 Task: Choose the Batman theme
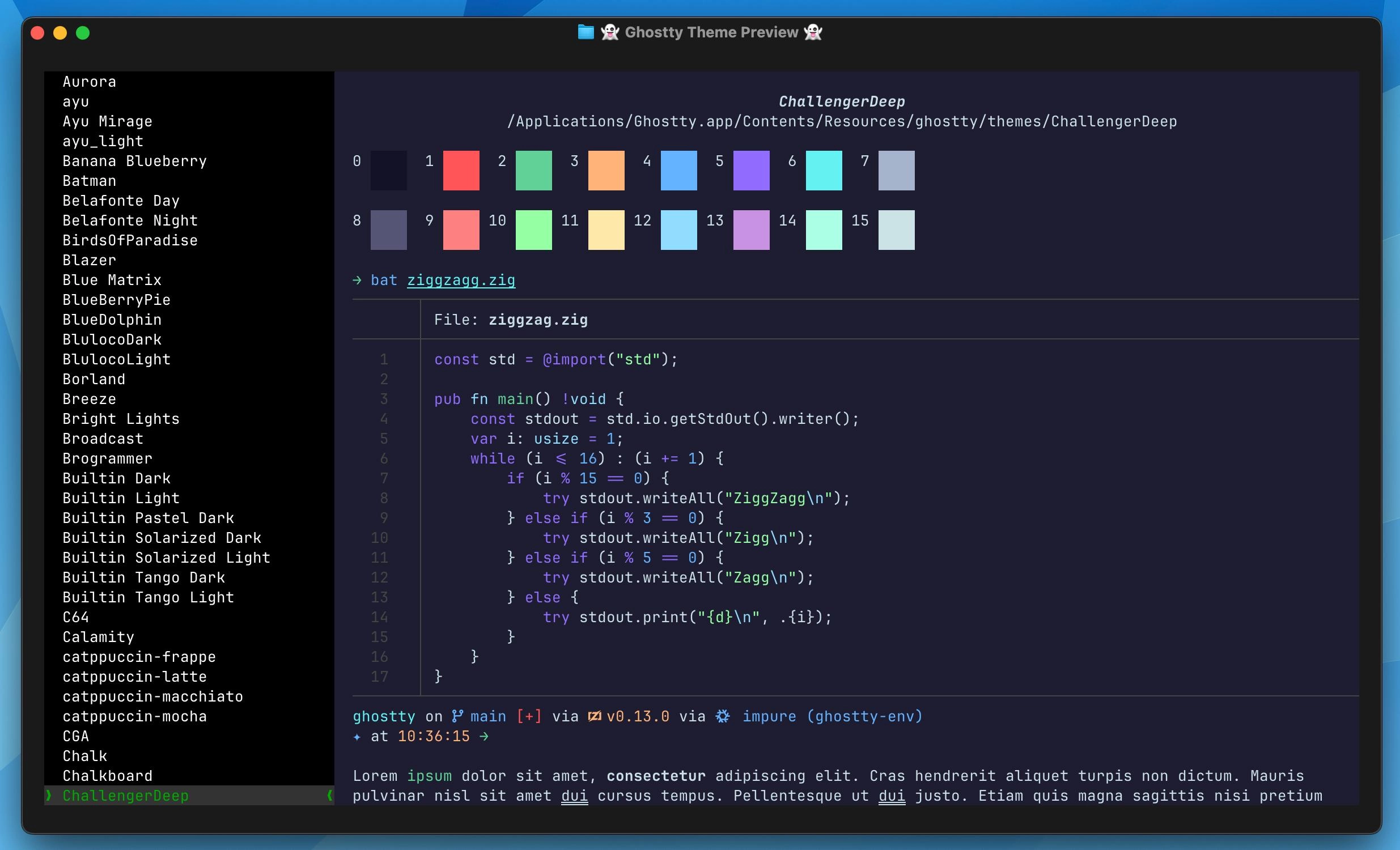[x=89, y=181]
